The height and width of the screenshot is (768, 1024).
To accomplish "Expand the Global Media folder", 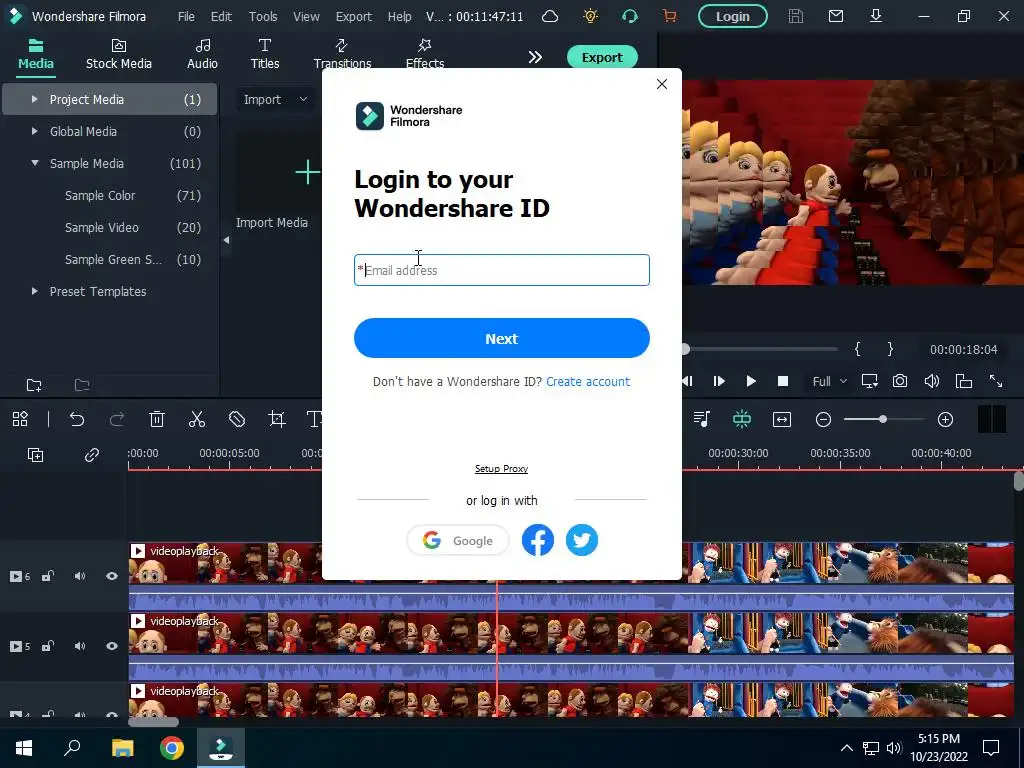I will [x=35, y=131].
